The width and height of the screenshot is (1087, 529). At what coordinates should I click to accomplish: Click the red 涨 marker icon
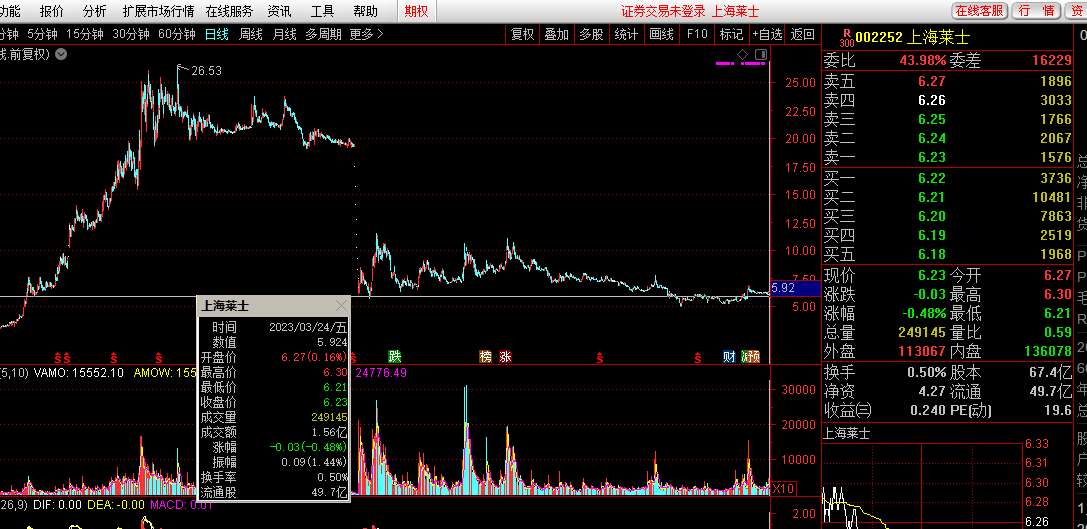[506, 357]
